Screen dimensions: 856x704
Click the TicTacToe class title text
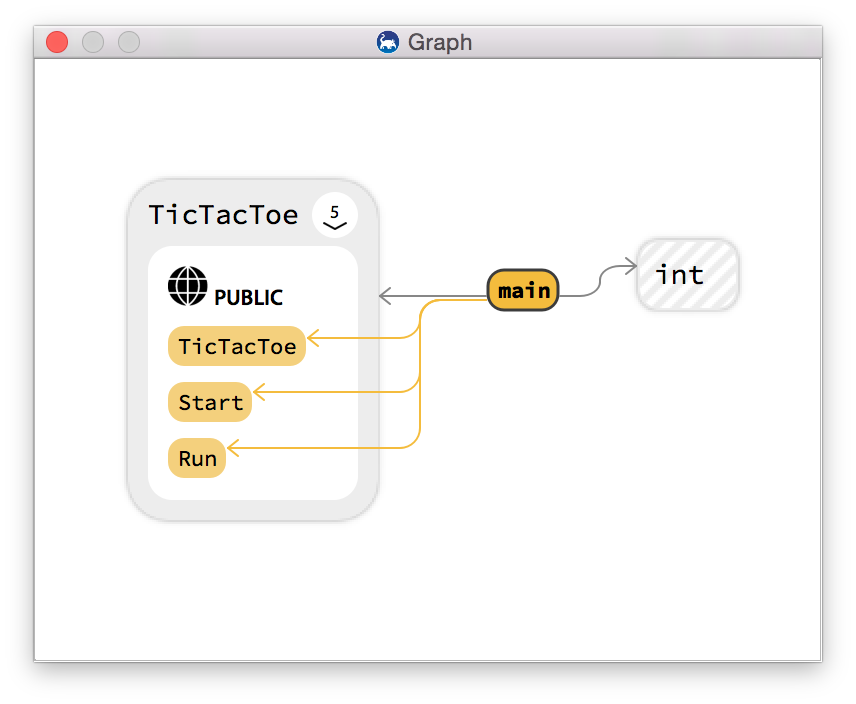[x=223, y=214]
